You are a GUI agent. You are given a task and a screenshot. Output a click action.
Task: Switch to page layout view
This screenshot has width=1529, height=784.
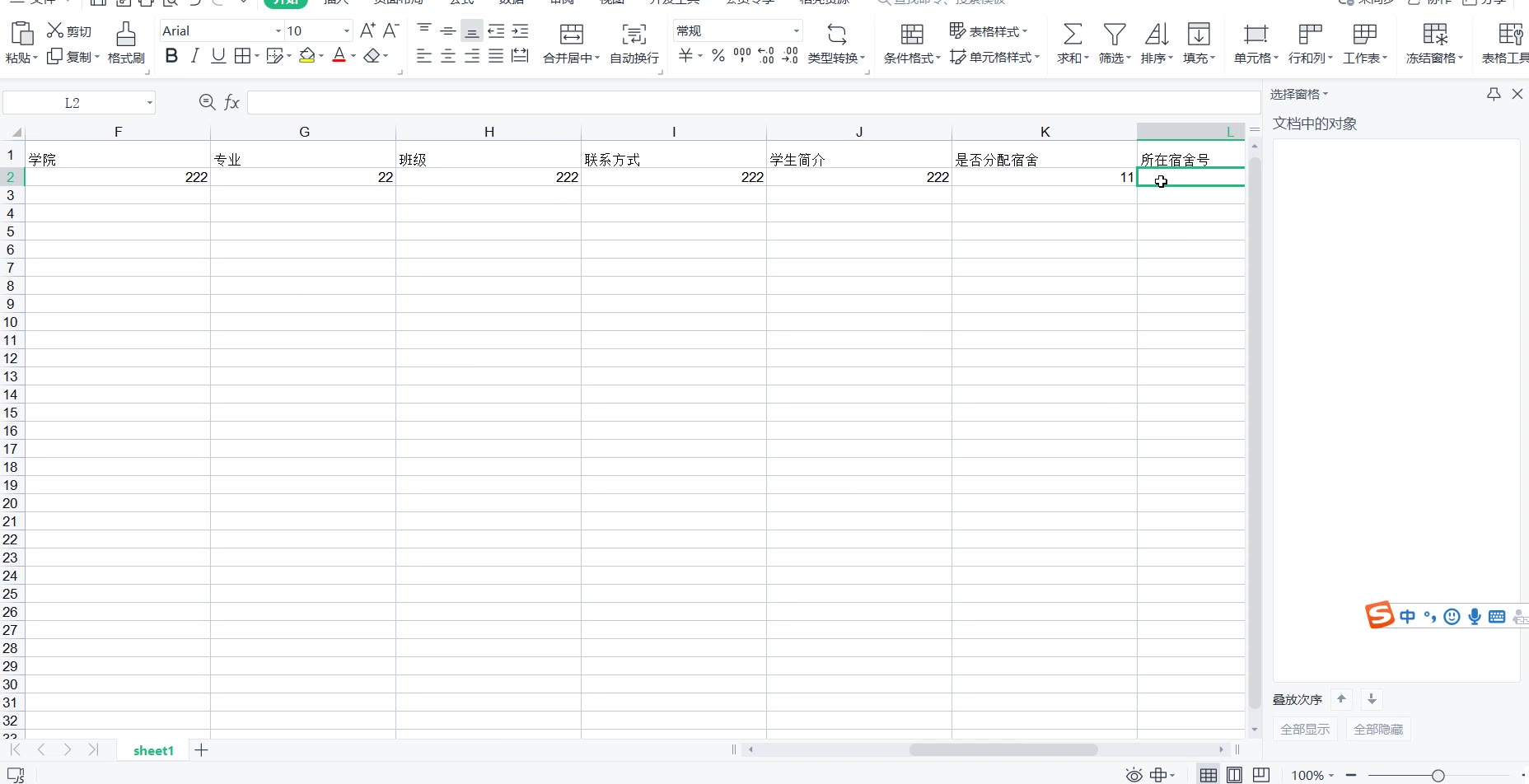(1235, 775)
